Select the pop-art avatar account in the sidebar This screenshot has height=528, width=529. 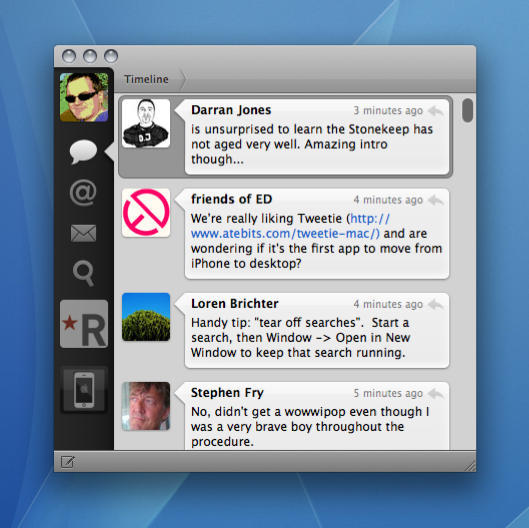click(x=84, y=97)
